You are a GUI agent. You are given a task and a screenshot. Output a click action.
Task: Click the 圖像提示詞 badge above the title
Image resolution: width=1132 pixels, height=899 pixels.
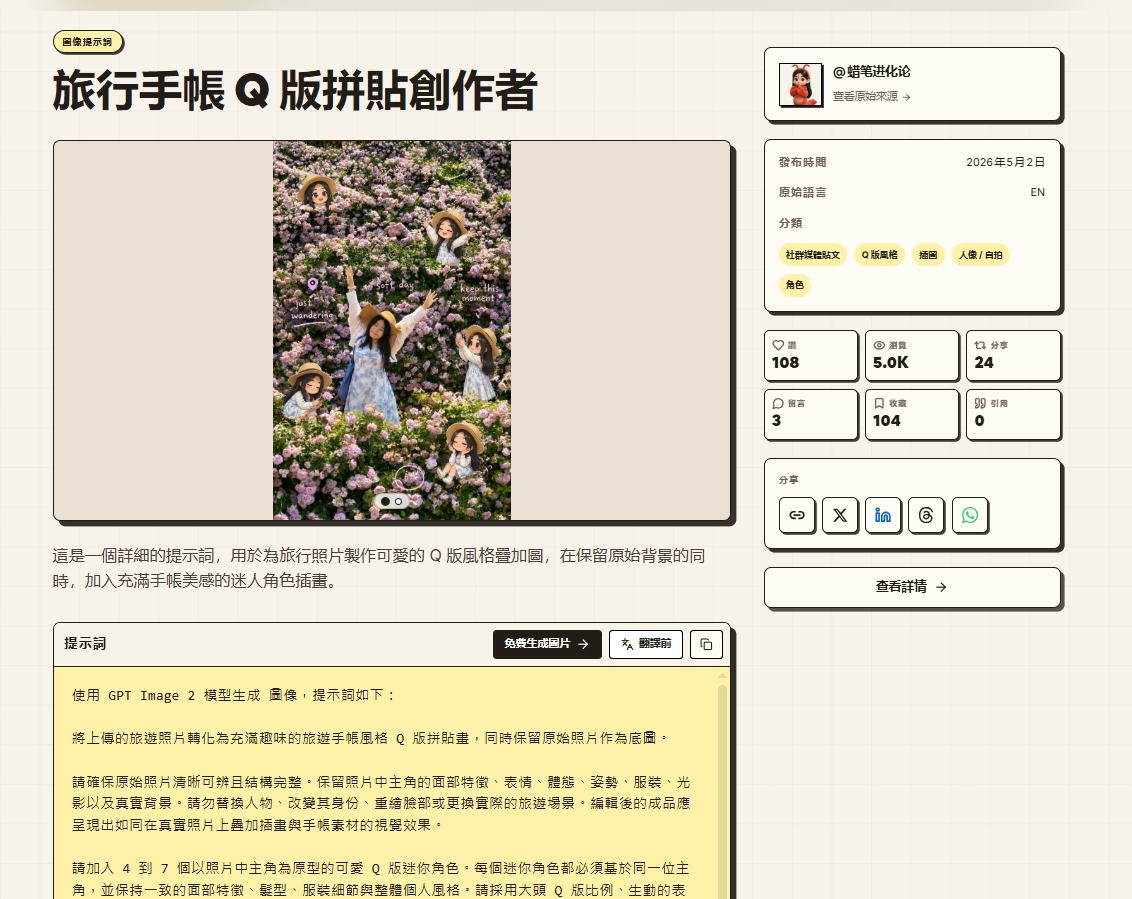(87, 42)
